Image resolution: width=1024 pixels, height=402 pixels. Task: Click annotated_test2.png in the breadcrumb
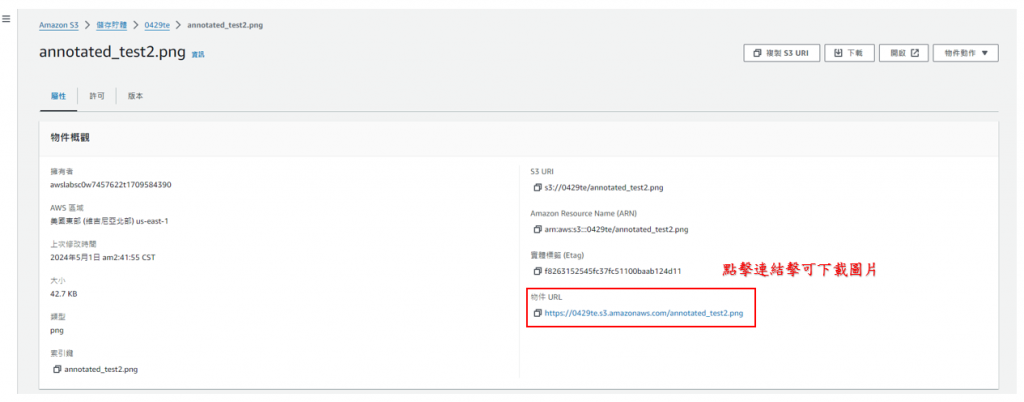tap(225, 25)
